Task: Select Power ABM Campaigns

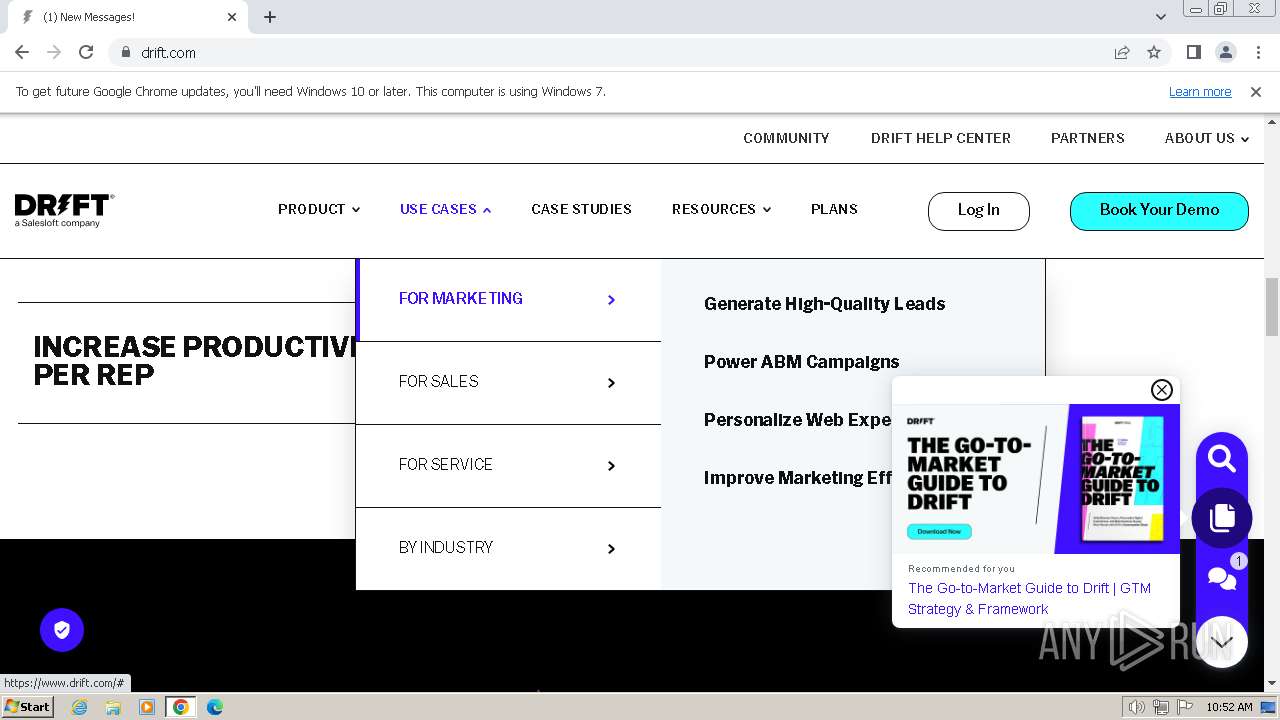Action: tap(801, 362)
